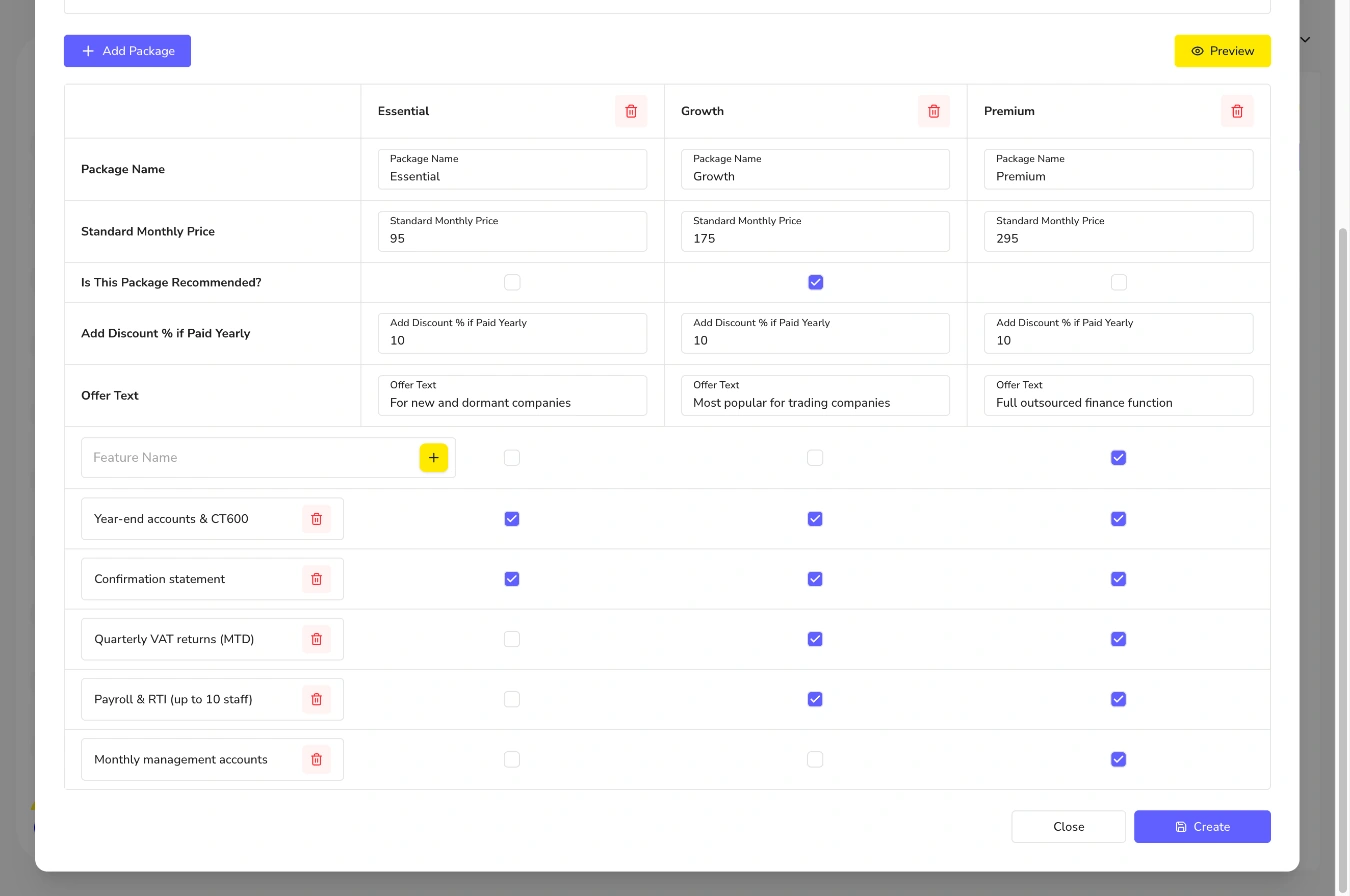Disable Payroll & RTI for Growth
Image resolution: width=1350 pixels, height=896 pixels.
pos(815,699)
